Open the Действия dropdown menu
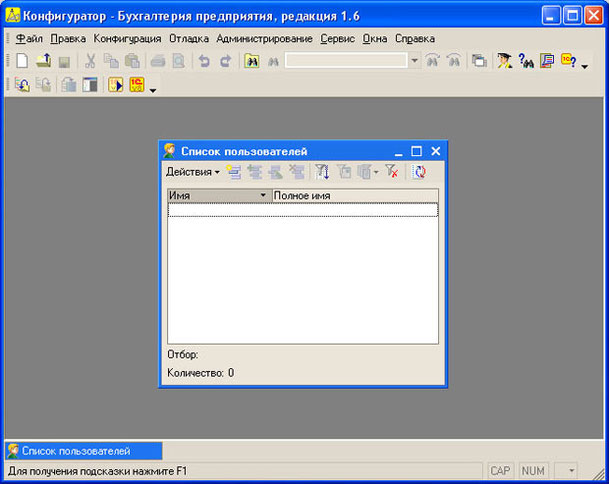 click(x=193, y=172)
